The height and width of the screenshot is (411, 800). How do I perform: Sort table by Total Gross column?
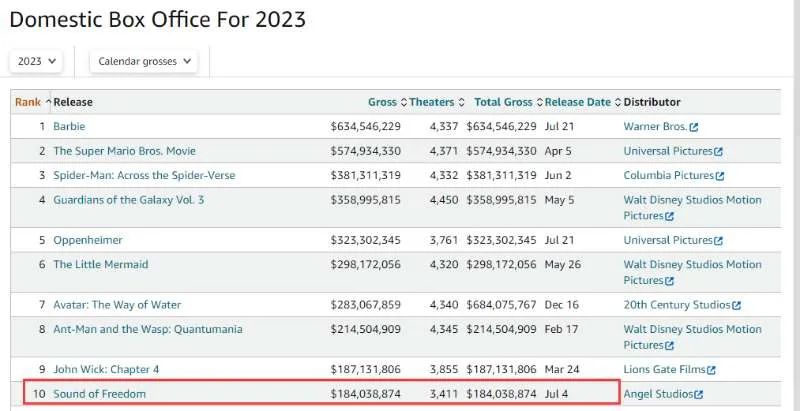click(503, 102)
